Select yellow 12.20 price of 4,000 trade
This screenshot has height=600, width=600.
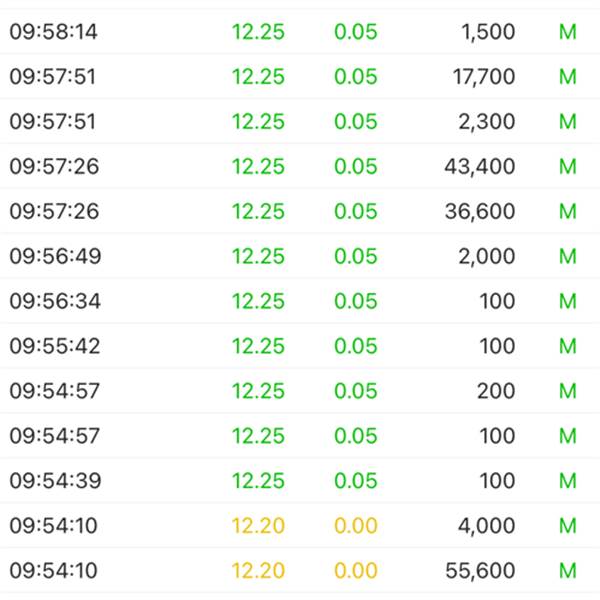(258, 526)
